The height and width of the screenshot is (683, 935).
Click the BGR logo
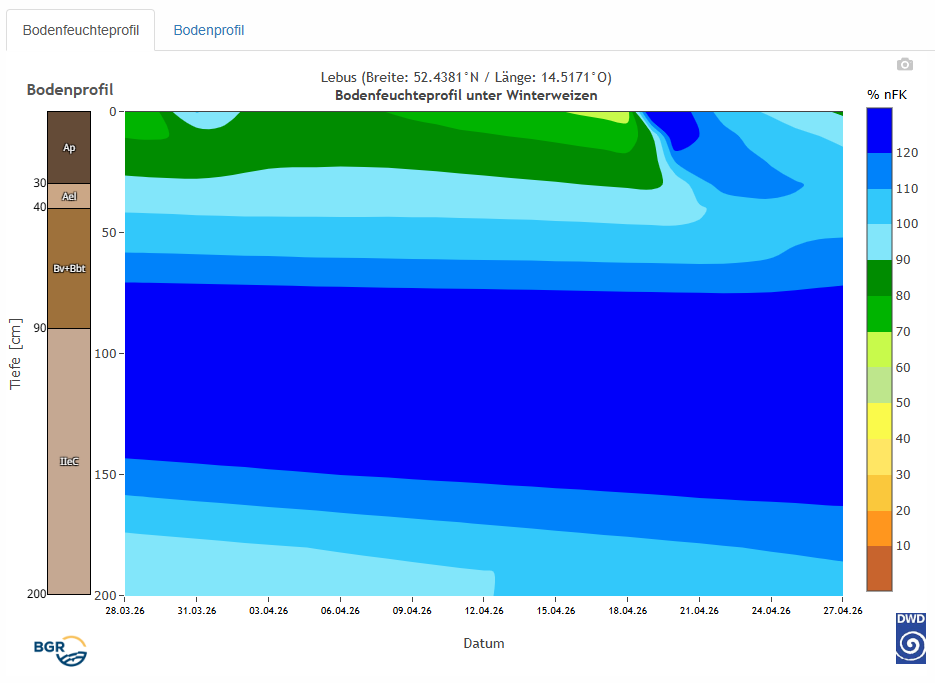click(60, 651)
